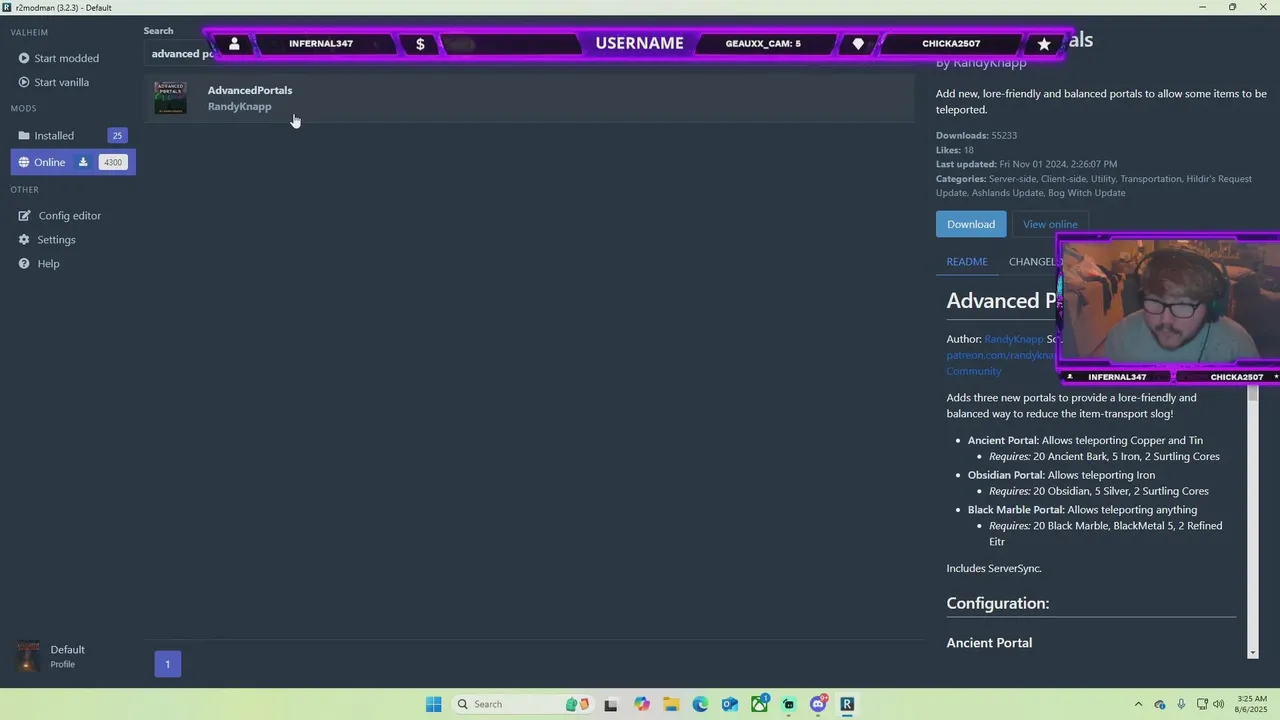Screen dimensions: 1280x720
Task: Open the RandyKnapp author link in README
Action: [1013, 339]
